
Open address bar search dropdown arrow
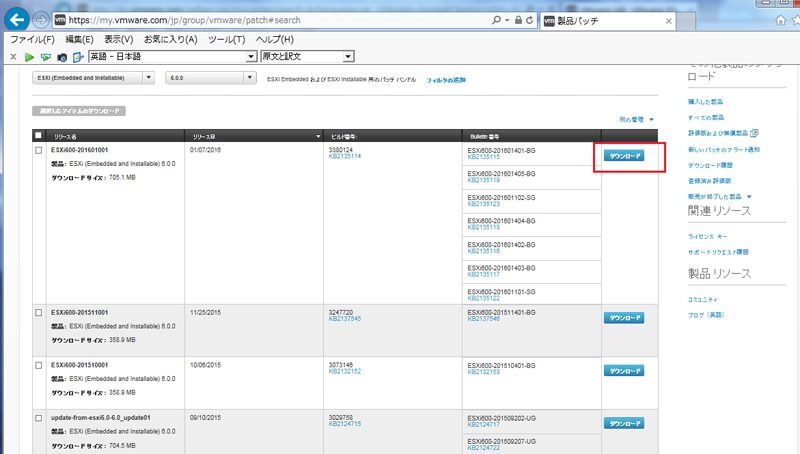pyautogui.click(x=507, y=20)
